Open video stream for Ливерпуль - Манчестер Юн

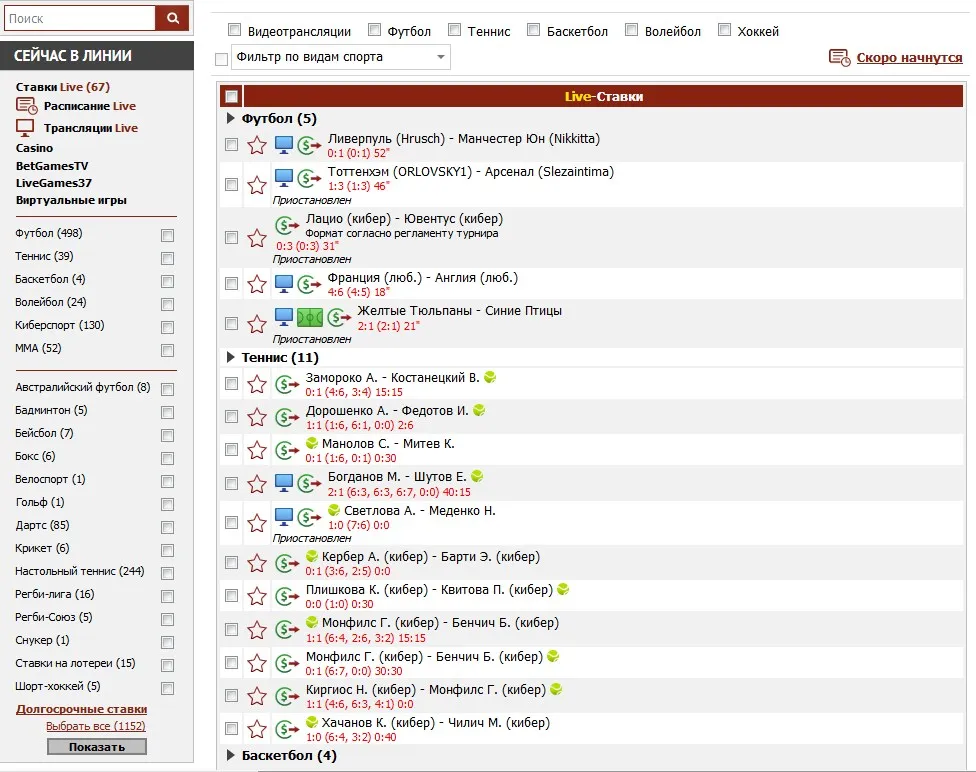point(284,145)
